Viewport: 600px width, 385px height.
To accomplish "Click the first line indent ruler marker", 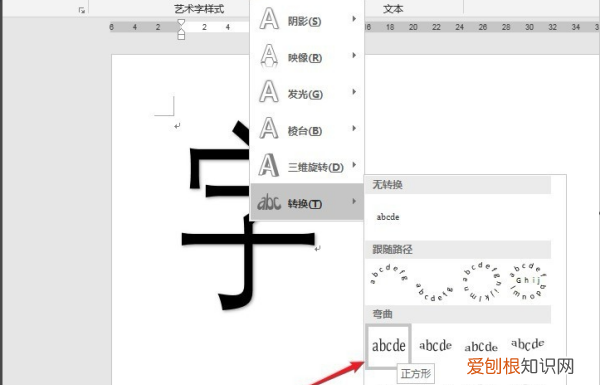I will [181, 23].
